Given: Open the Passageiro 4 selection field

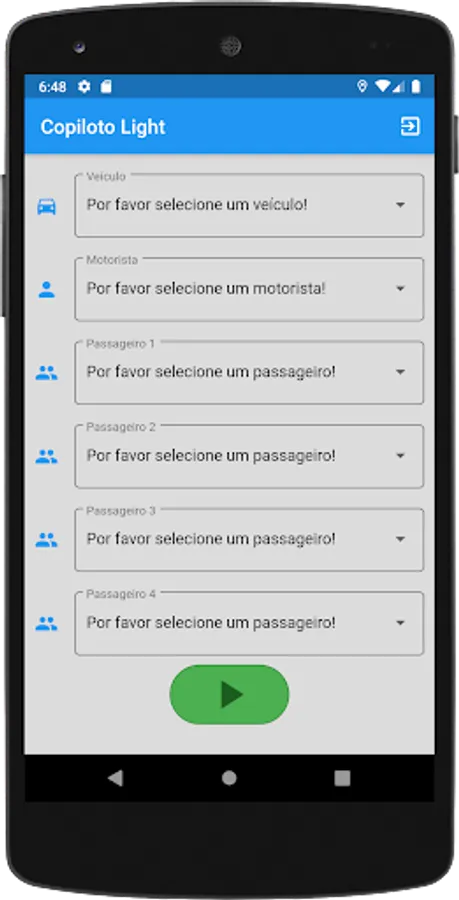Looking at the screenshot, I should tap(249, 623).
